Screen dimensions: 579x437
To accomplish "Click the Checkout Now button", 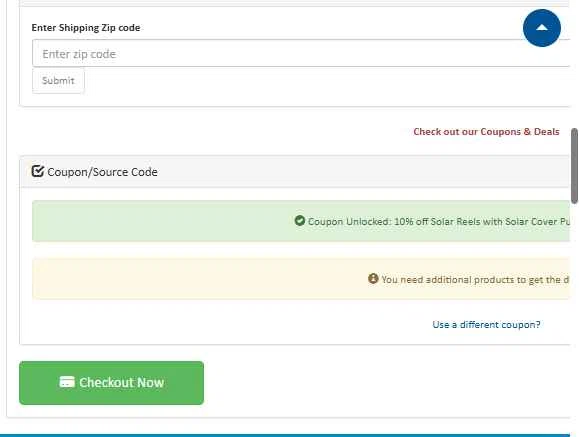I will tap(112, 383).
